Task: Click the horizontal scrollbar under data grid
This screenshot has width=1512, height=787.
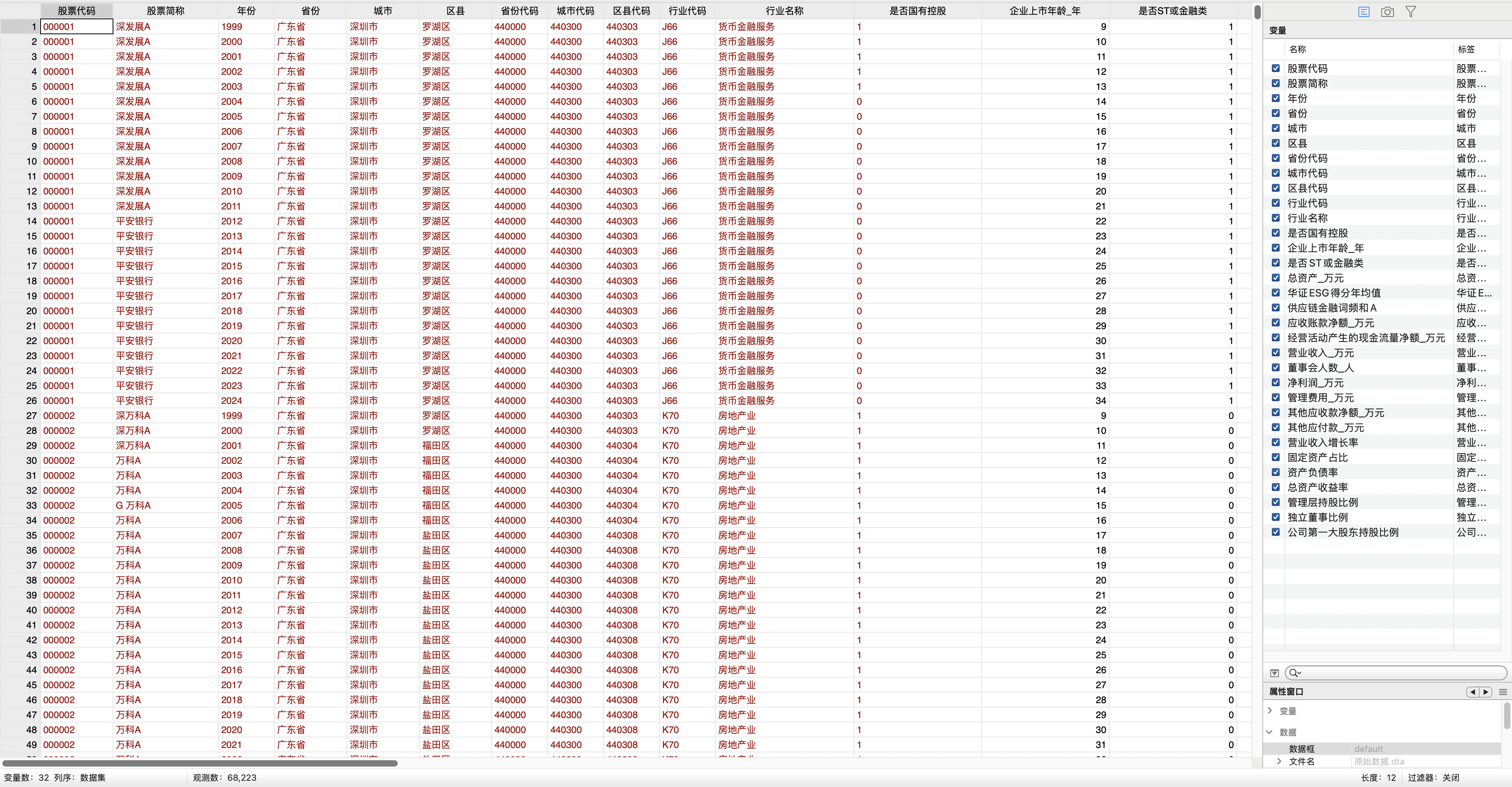Action: click(200, 763)
